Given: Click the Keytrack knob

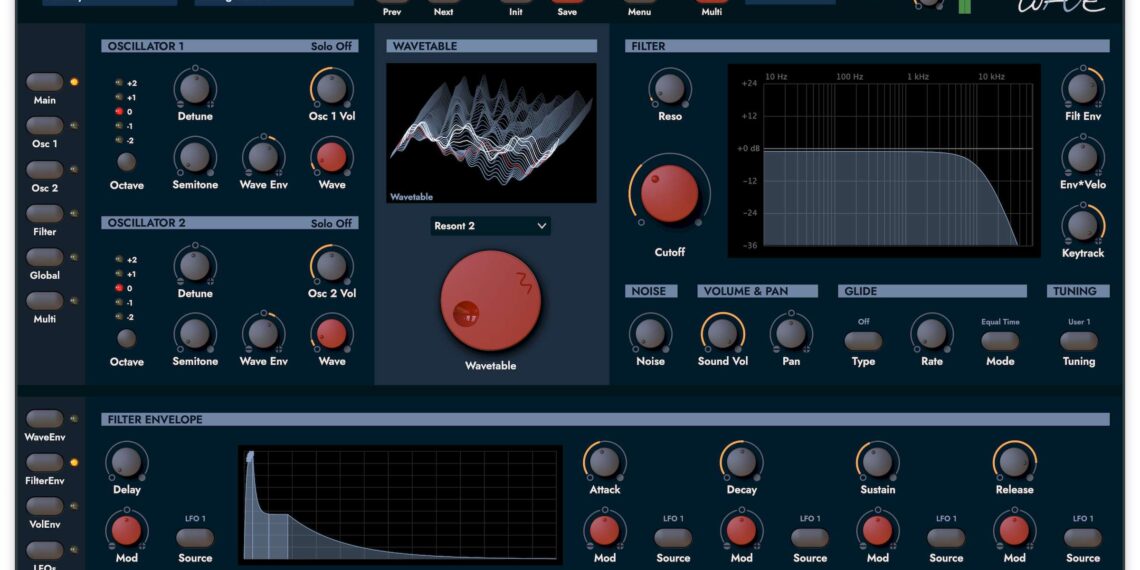Looking at the screenshot, I should click(1082, 226).
